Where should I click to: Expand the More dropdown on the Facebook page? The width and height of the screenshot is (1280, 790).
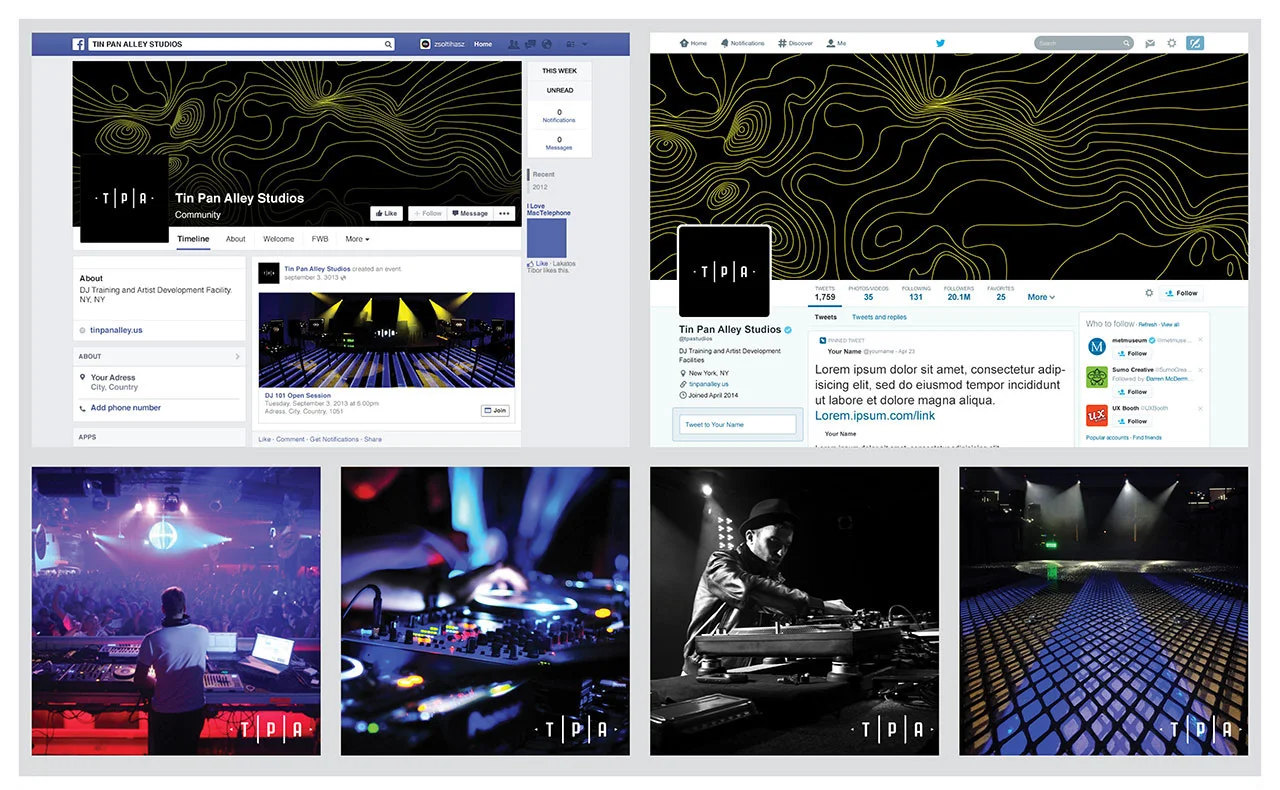[x=357, y=239]
